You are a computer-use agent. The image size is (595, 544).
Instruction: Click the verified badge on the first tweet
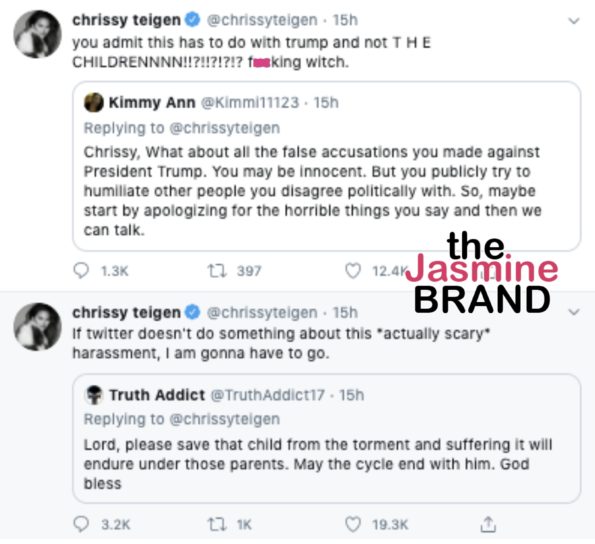point(192,20)
